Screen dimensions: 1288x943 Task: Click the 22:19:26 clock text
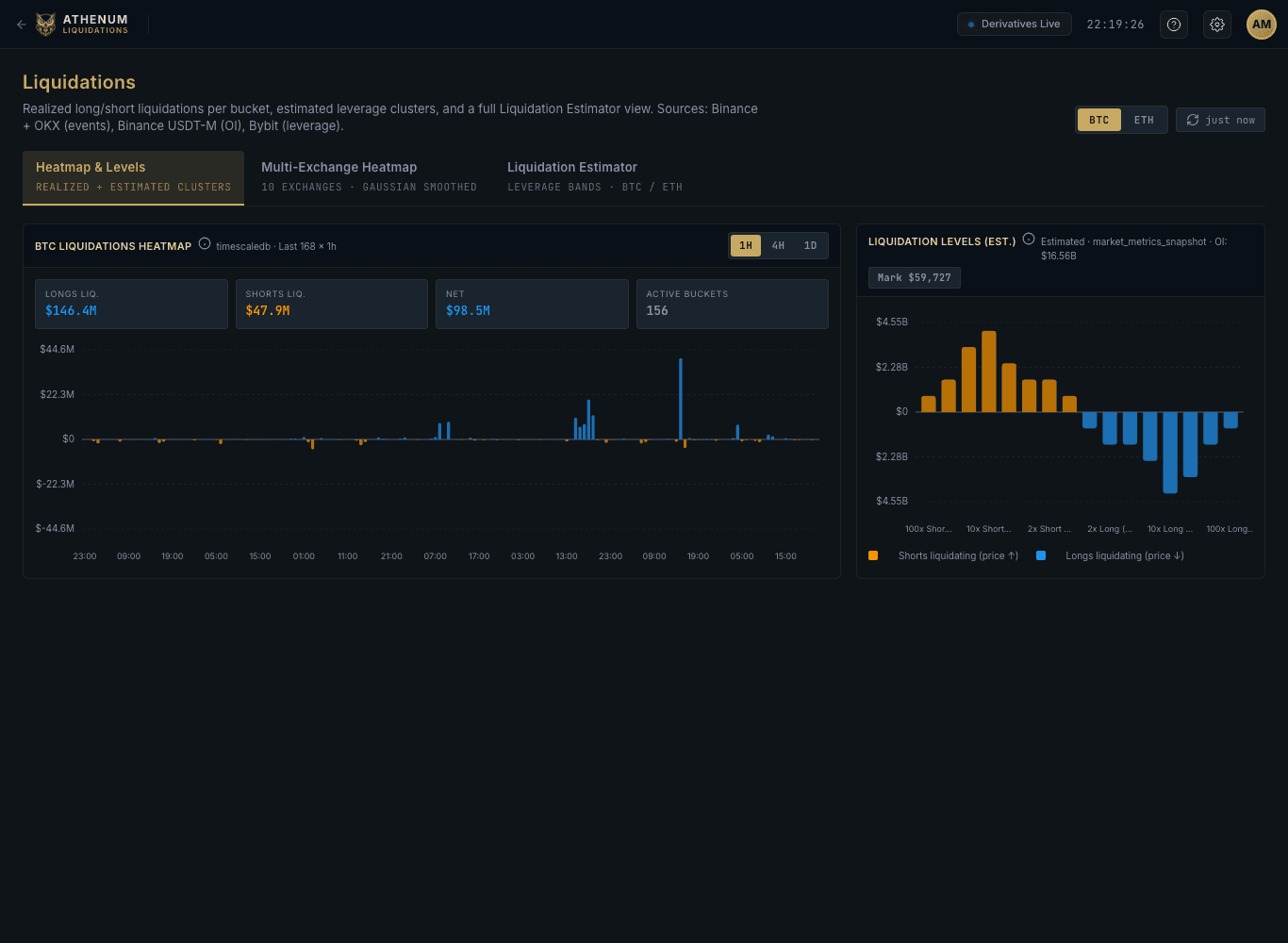click(1115, 25)
